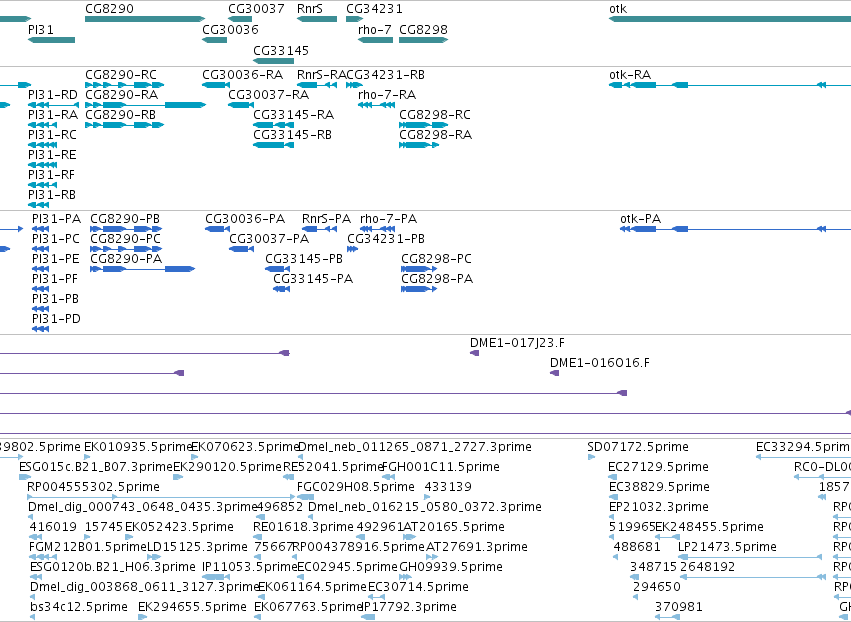Screen dimensions: 851x622
Task: Select the CG33145-RB transcript
Action: tap(274, 145)
